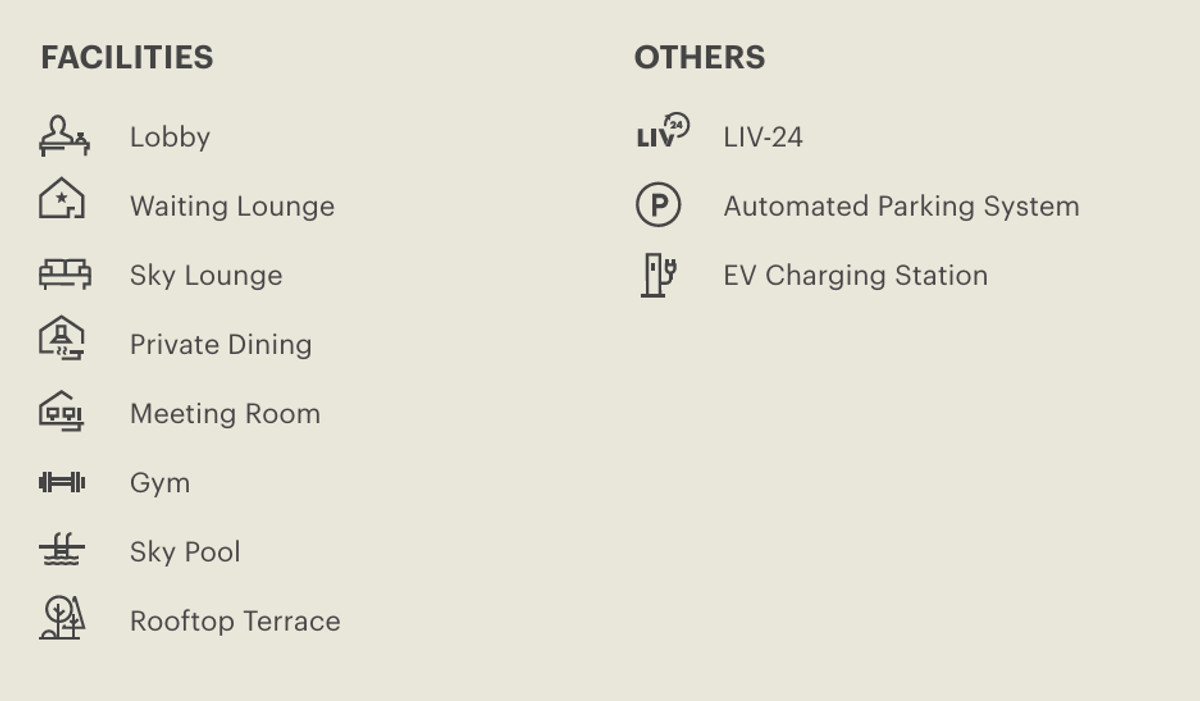Click the Gym dumbbell icon
This screenshot has width=1200, height=701.
click(x=62, y=483)
